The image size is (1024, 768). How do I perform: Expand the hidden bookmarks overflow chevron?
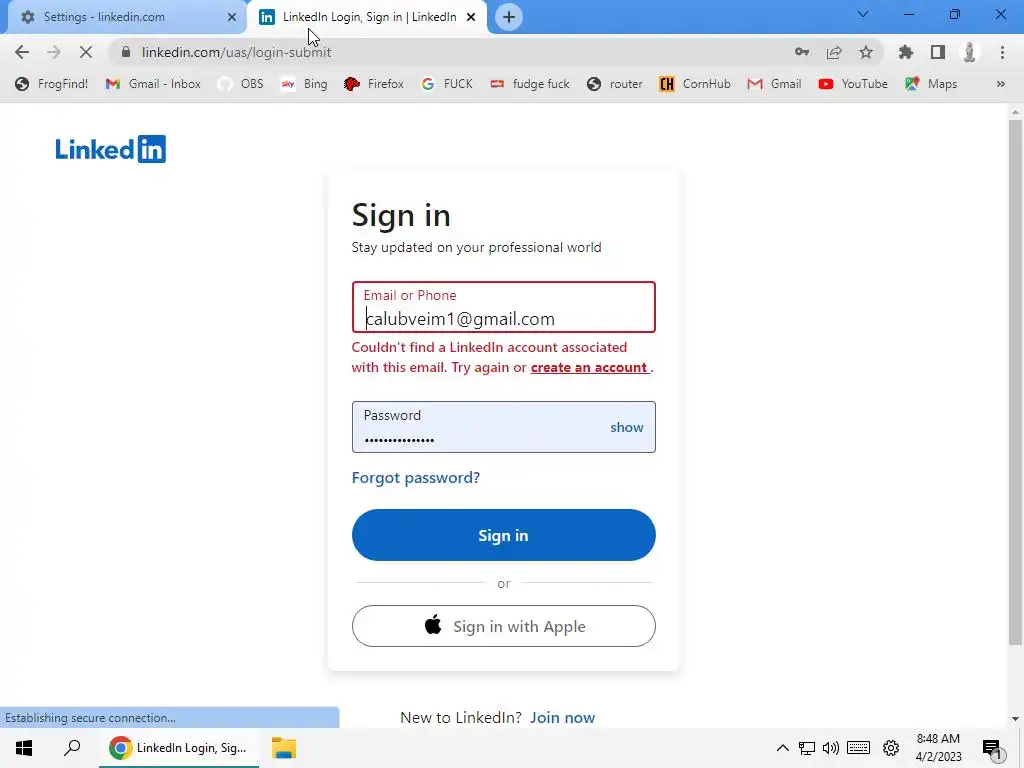click(x=1000, y=84)
